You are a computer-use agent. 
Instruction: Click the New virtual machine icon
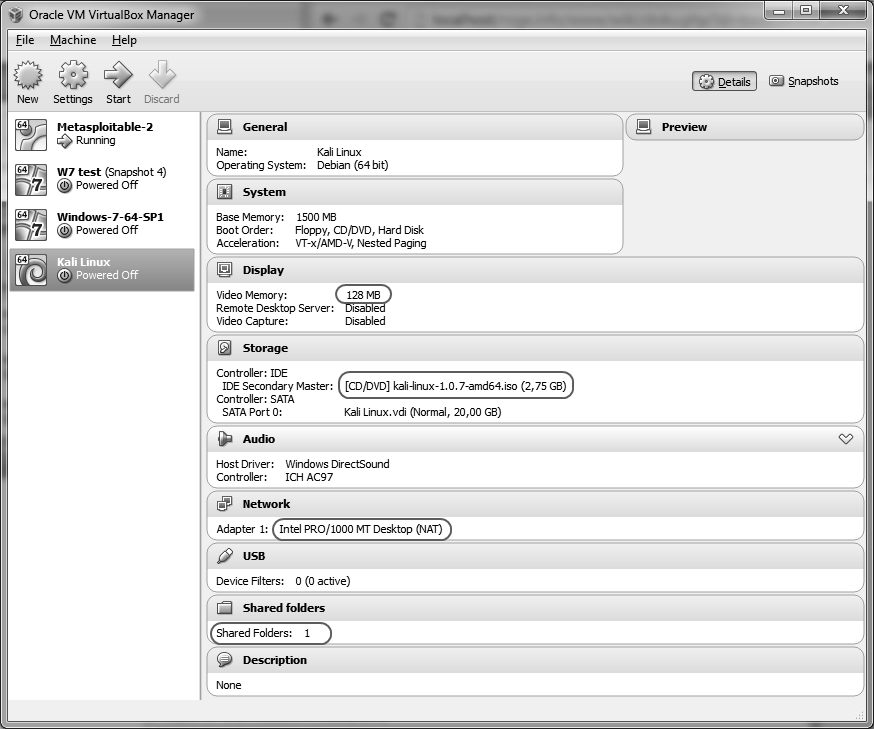click(x=28, y=76)
